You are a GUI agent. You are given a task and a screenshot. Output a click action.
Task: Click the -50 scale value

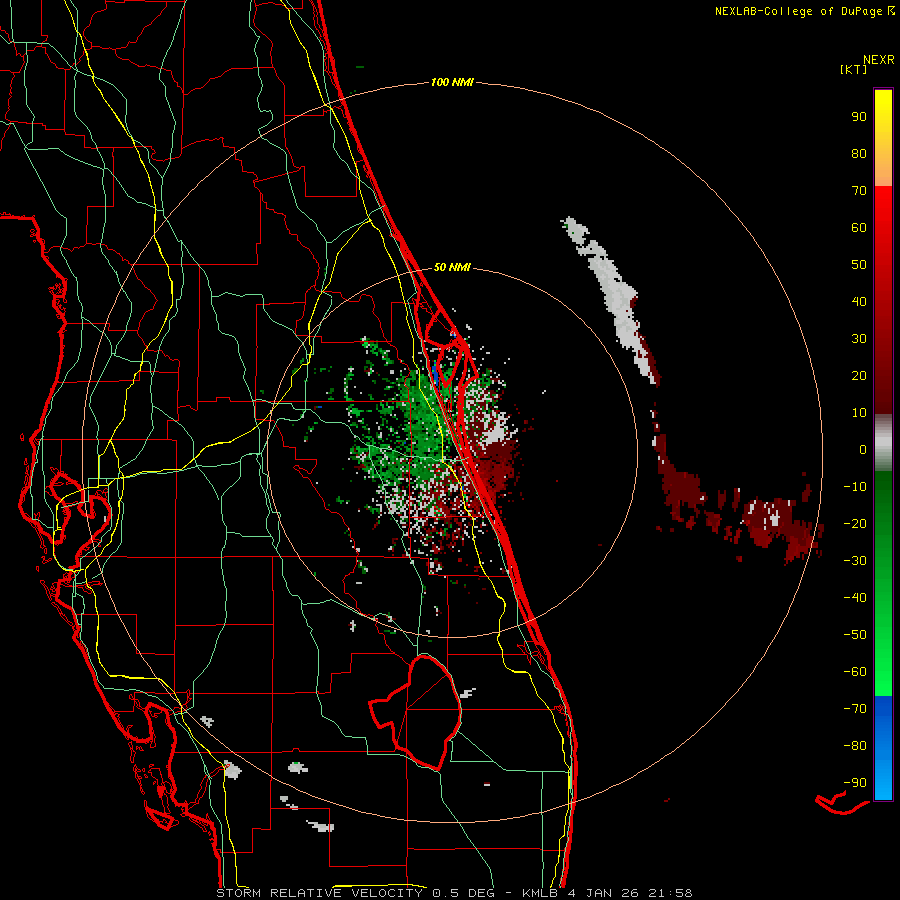[x=855, y=634]
